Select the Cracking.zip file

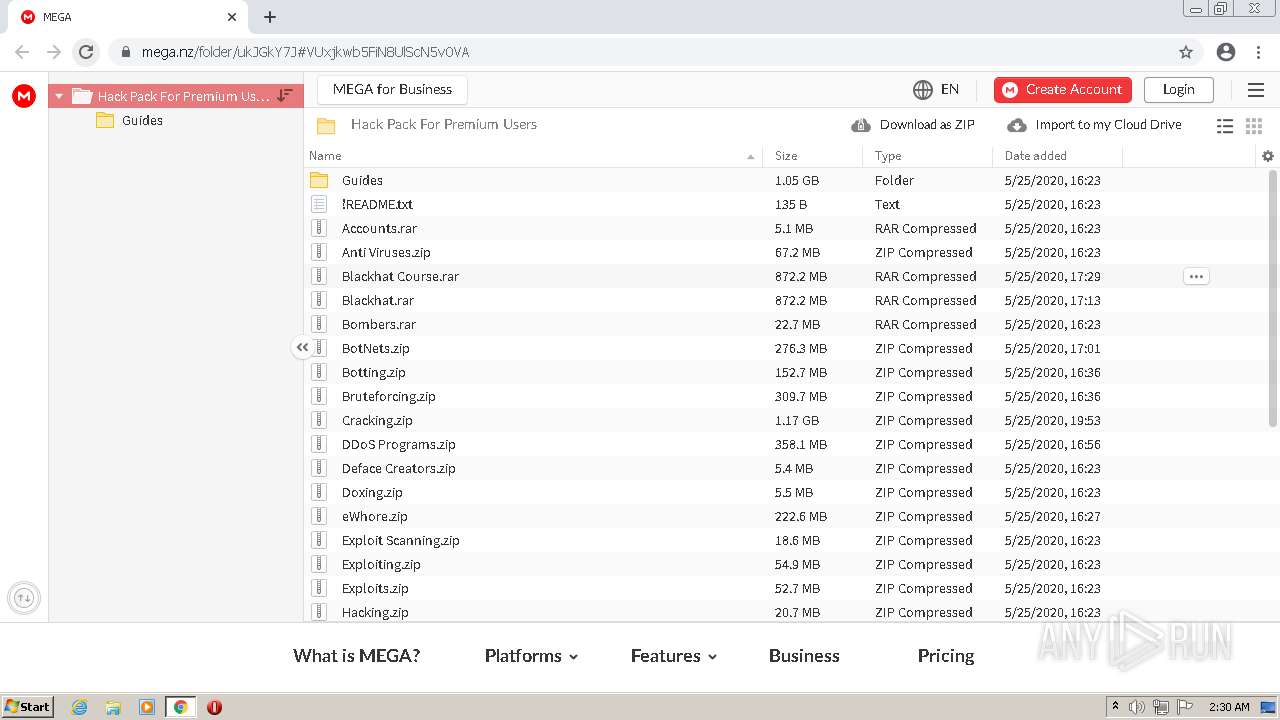click(x=377, y=420)
